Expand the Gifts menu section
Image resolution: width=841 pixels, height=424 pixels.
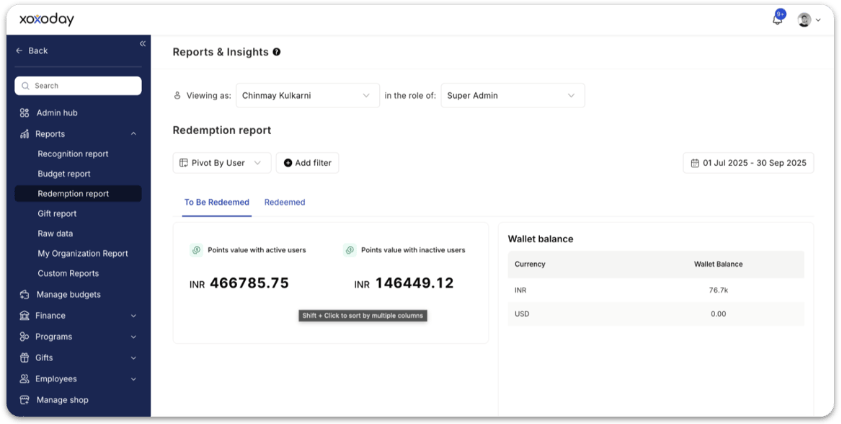coord(133,358)
